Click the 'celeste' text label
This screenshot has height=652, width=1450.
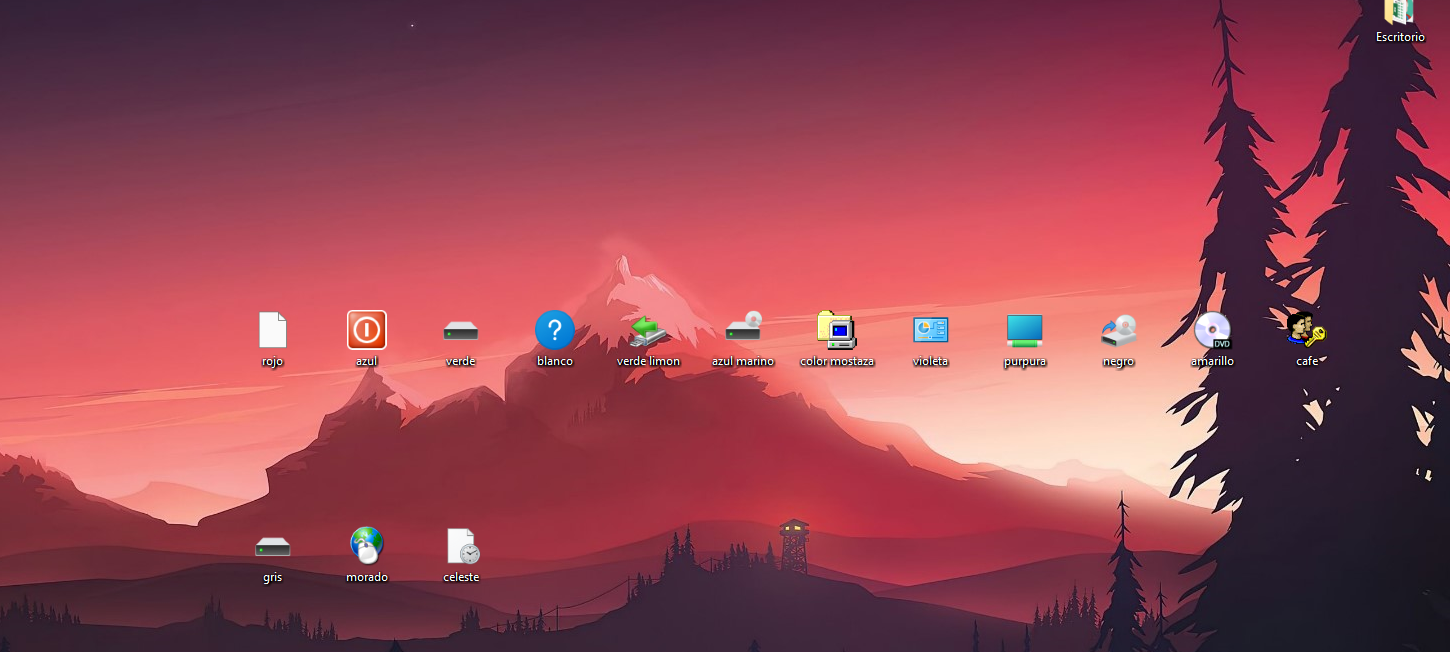click(461, 577)
